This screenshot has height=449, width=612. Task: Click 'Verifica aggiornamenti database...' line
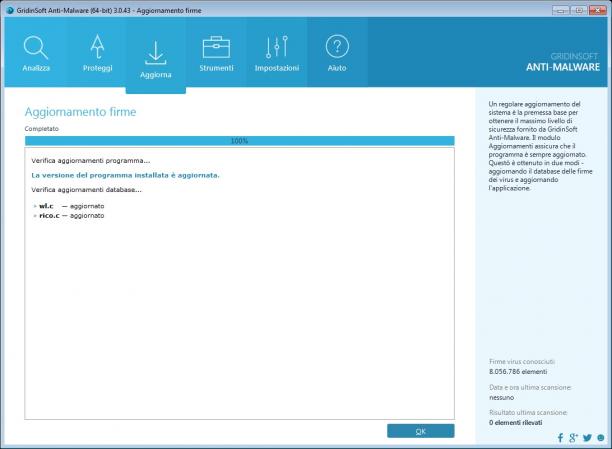coord(86,190)
